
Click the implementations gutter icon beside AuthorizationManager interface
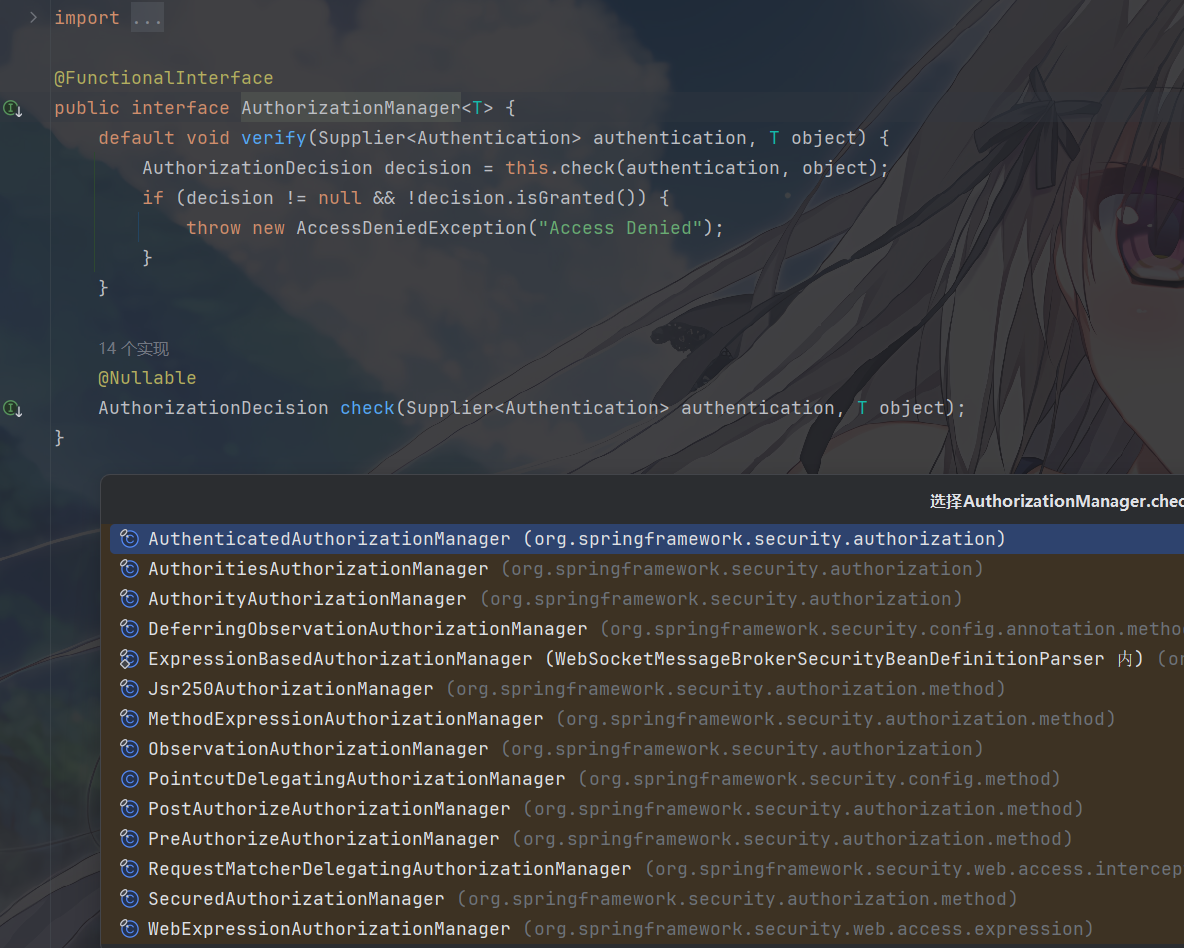coord(12,108)
